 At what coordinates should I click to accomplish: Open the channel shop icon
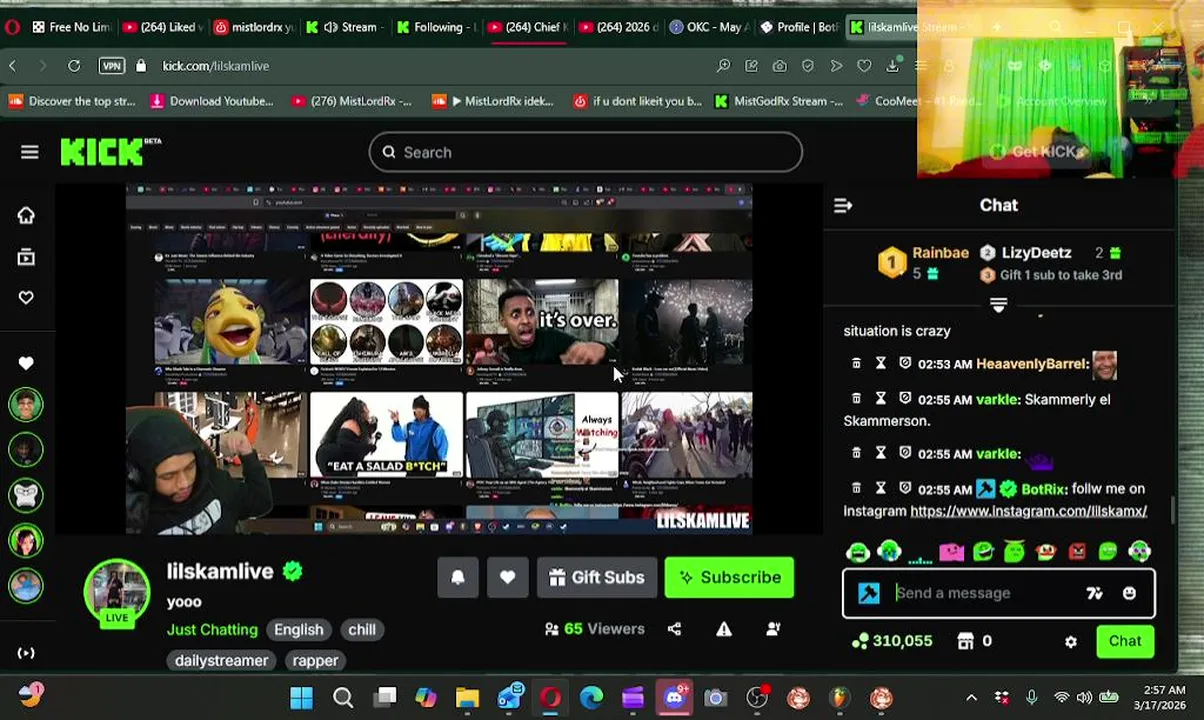coord(965,641)
